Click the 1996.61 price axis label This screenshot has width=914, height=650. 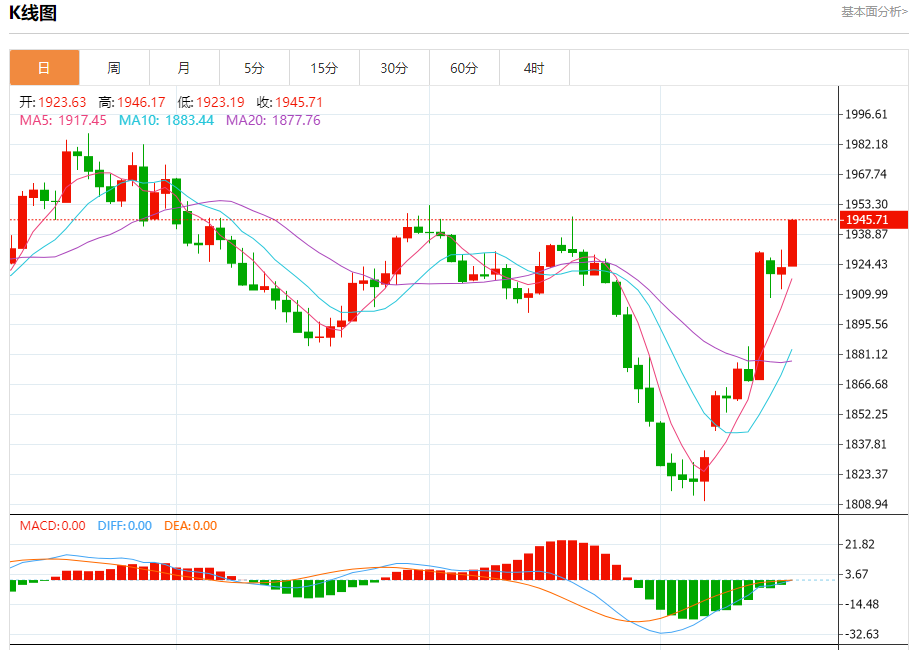click(867, 114)
